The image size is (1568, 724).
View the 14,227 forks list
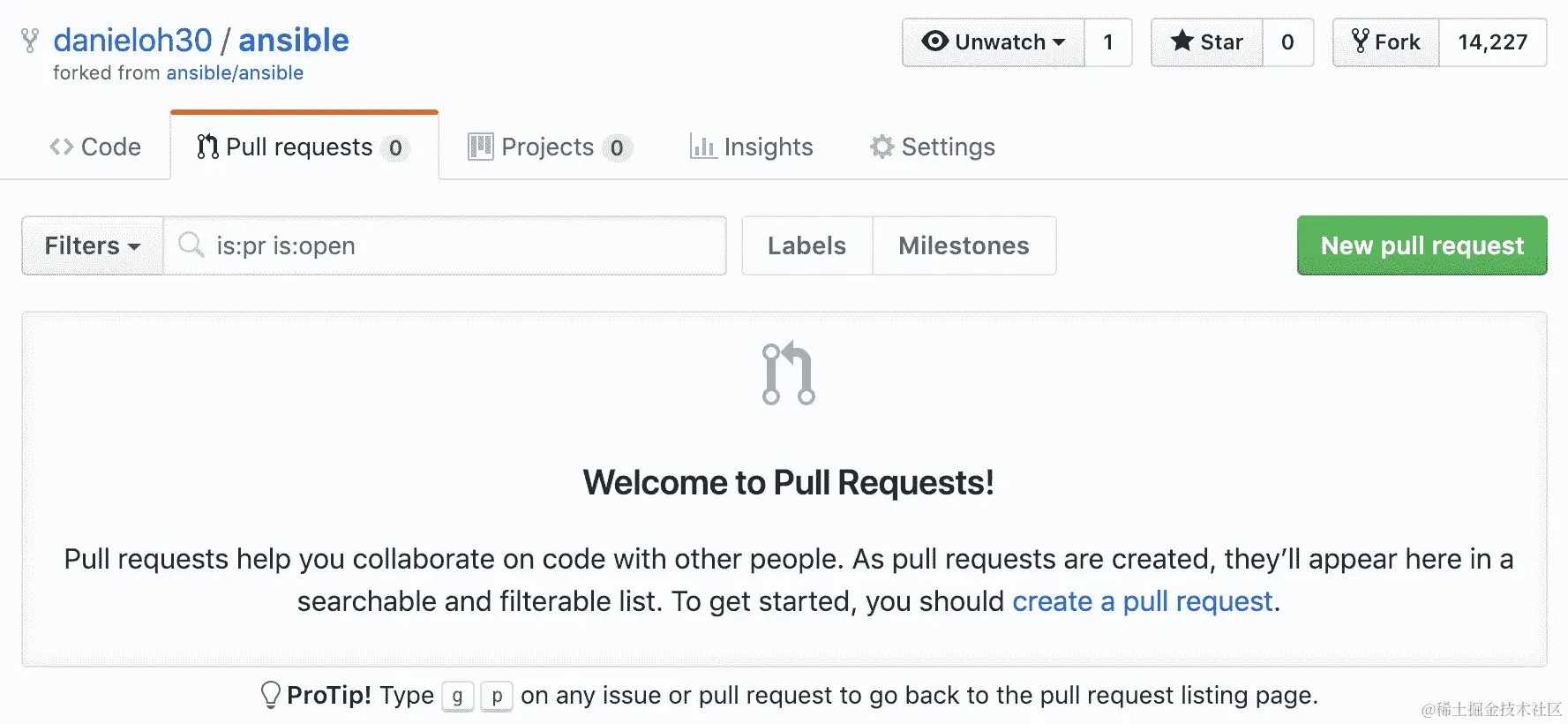1493,42
